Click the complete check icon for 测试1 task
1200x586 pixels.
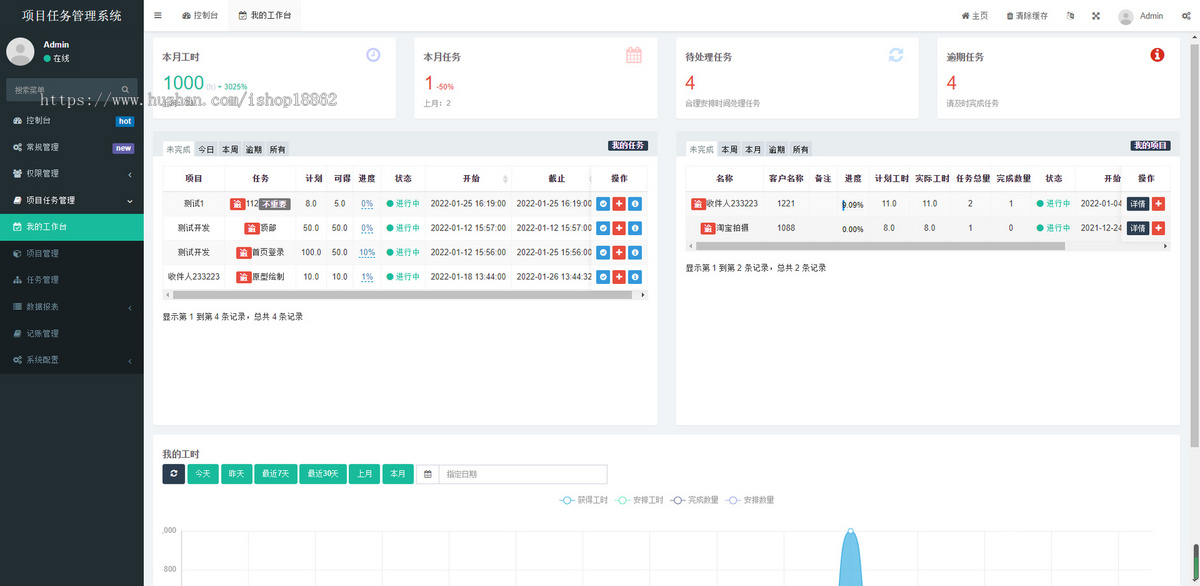coord(603,204)
